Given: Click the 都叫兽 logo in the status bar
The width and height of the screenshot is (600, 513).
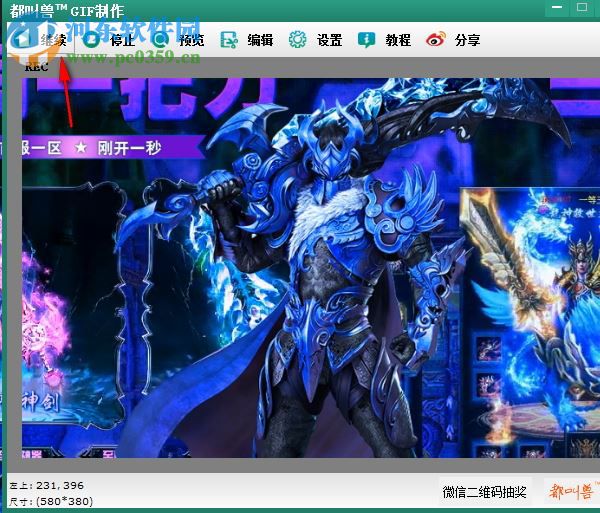Looking at the screenshot, I should point(572,491).
